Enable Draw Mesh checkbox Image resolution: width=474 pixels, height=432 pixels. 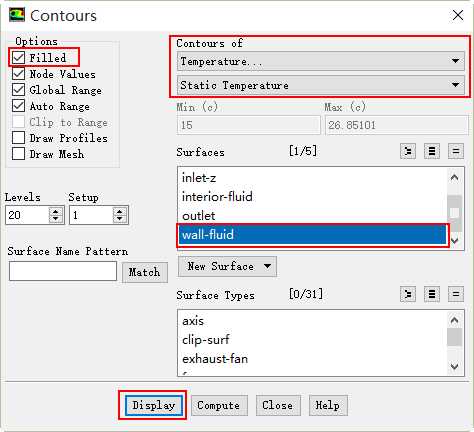click(x=18, y=154)
